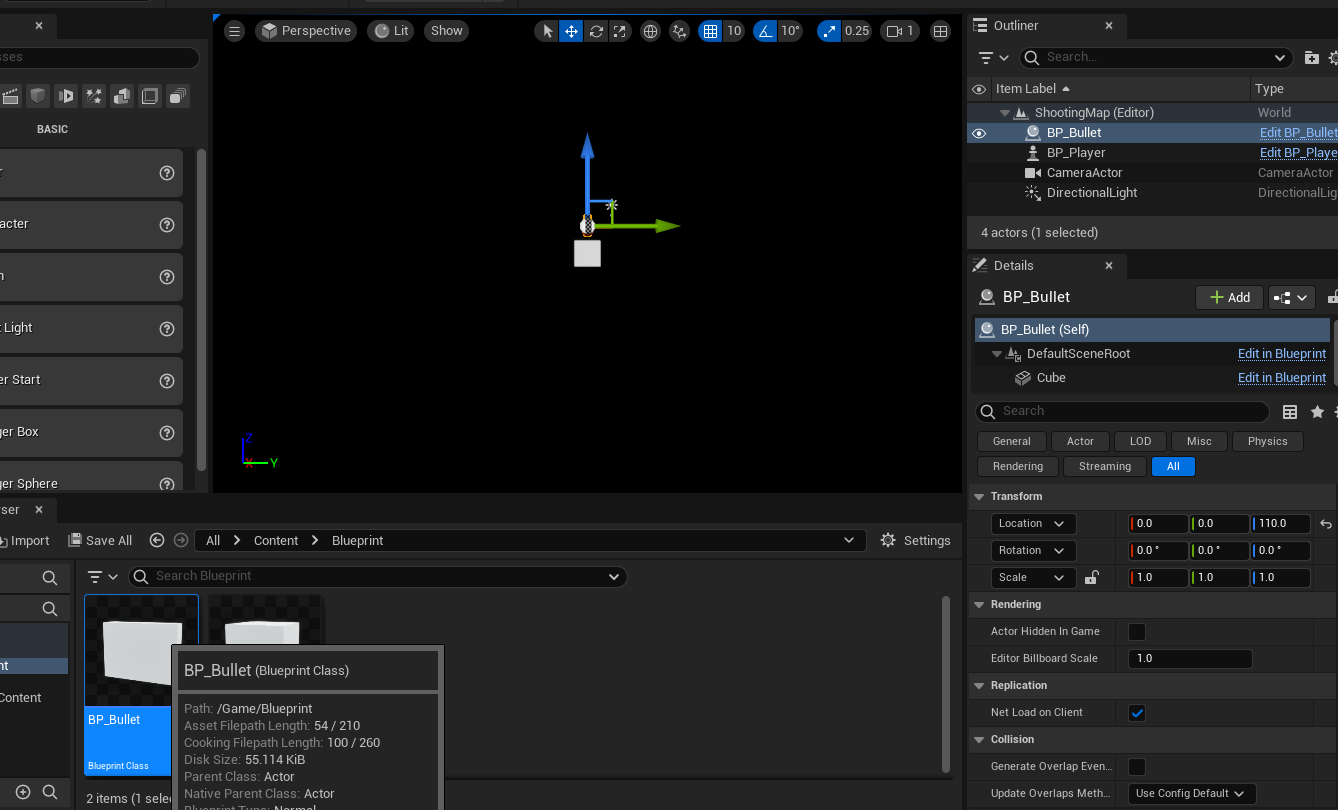The width and height of the screenshot is (1338, 810).
Task: Select CameraActor in the Outliner
Action: coord(1085,173)
